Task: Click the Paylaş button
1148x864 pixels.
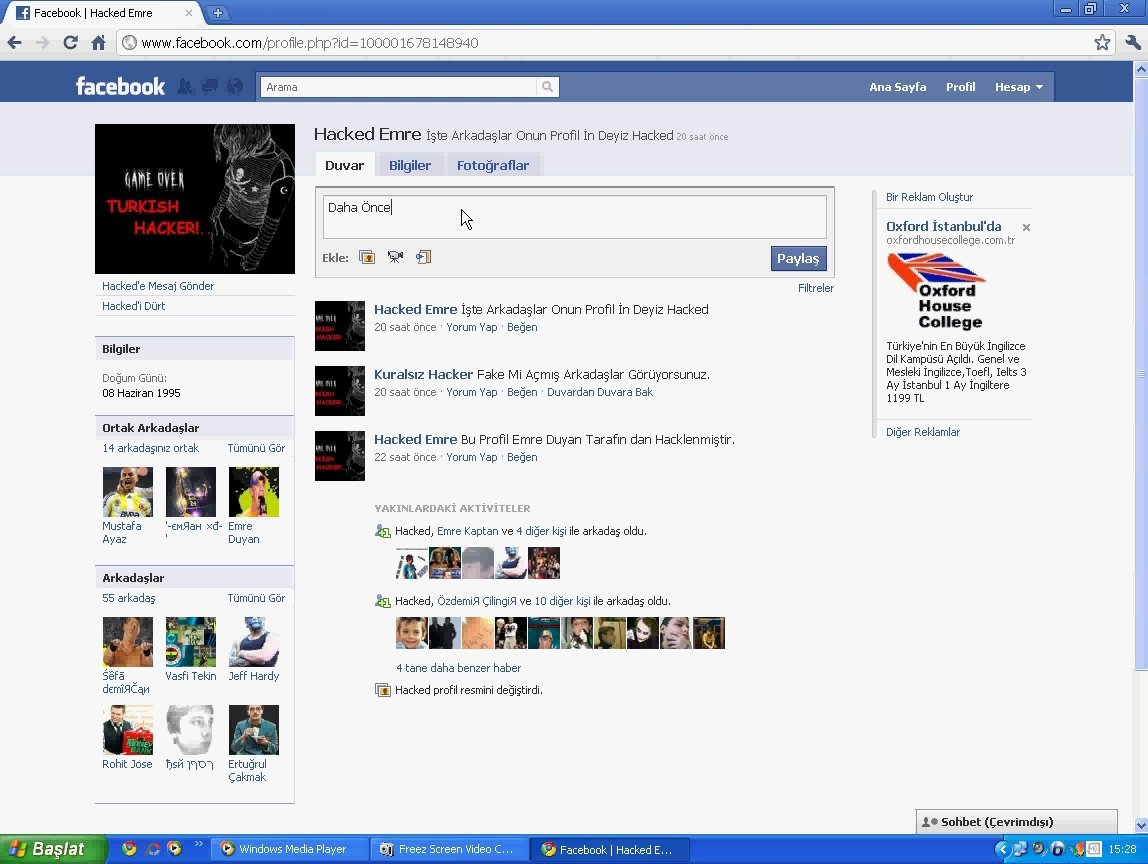Action: [798, 258]
